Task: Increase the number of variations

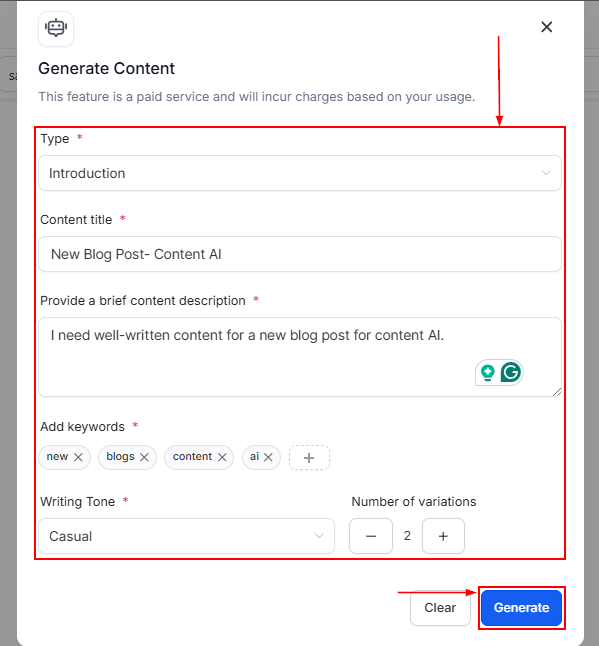Action: pyautogui.click(x=443, y=536)
